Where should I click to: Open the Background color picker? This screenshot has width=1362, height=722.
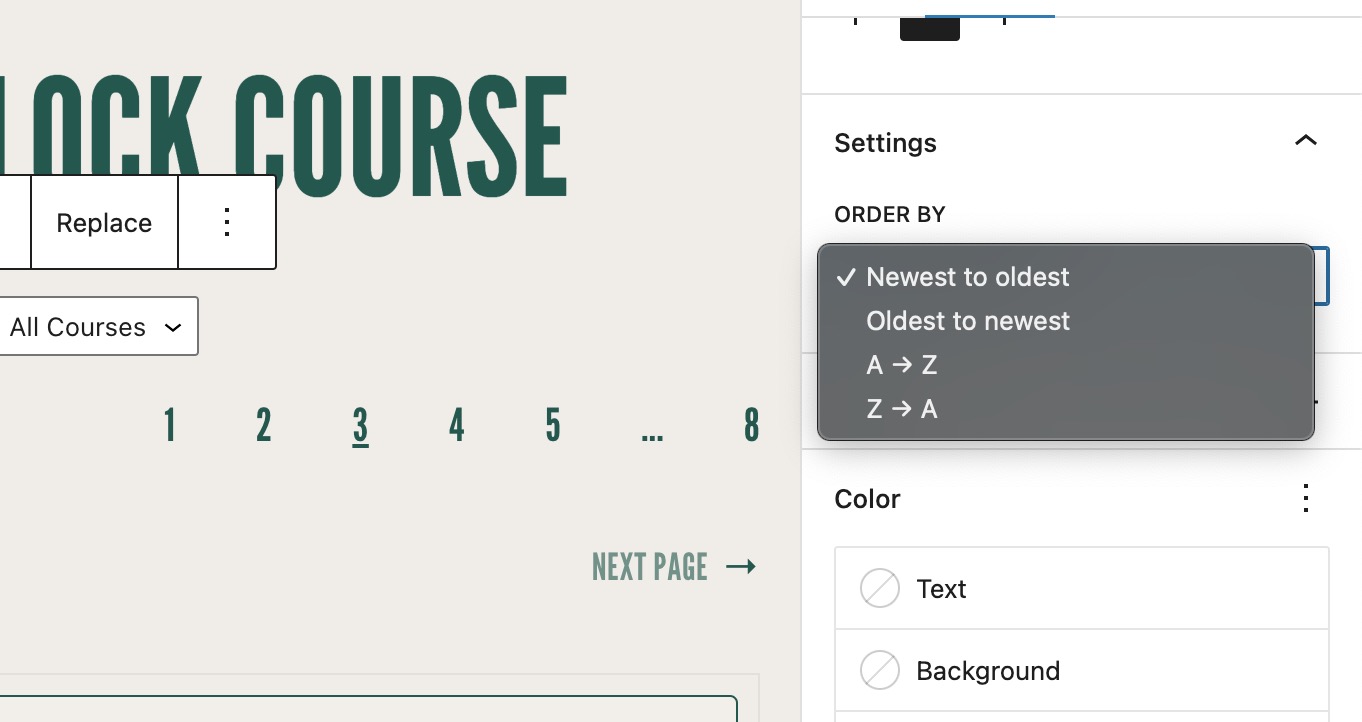(x=1082, y=671)
